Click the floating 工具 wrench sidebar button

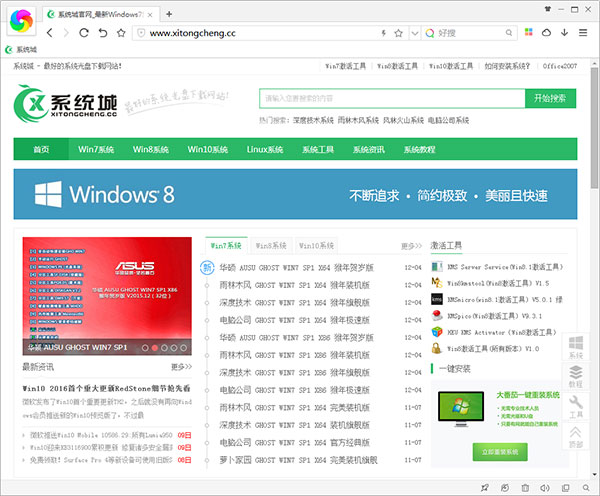coord(576,407)
